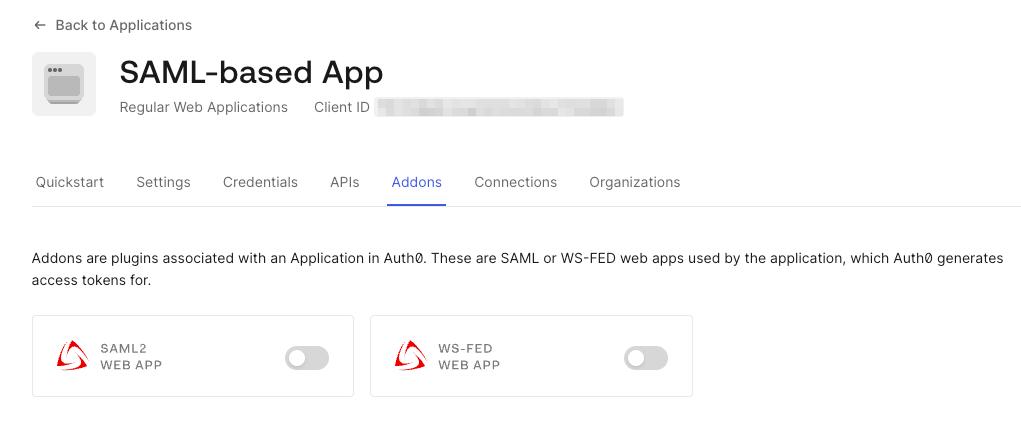Screen dimensions: 1021x423
Task: Switch to the Settings tab
Action: [x=163, y=182]
